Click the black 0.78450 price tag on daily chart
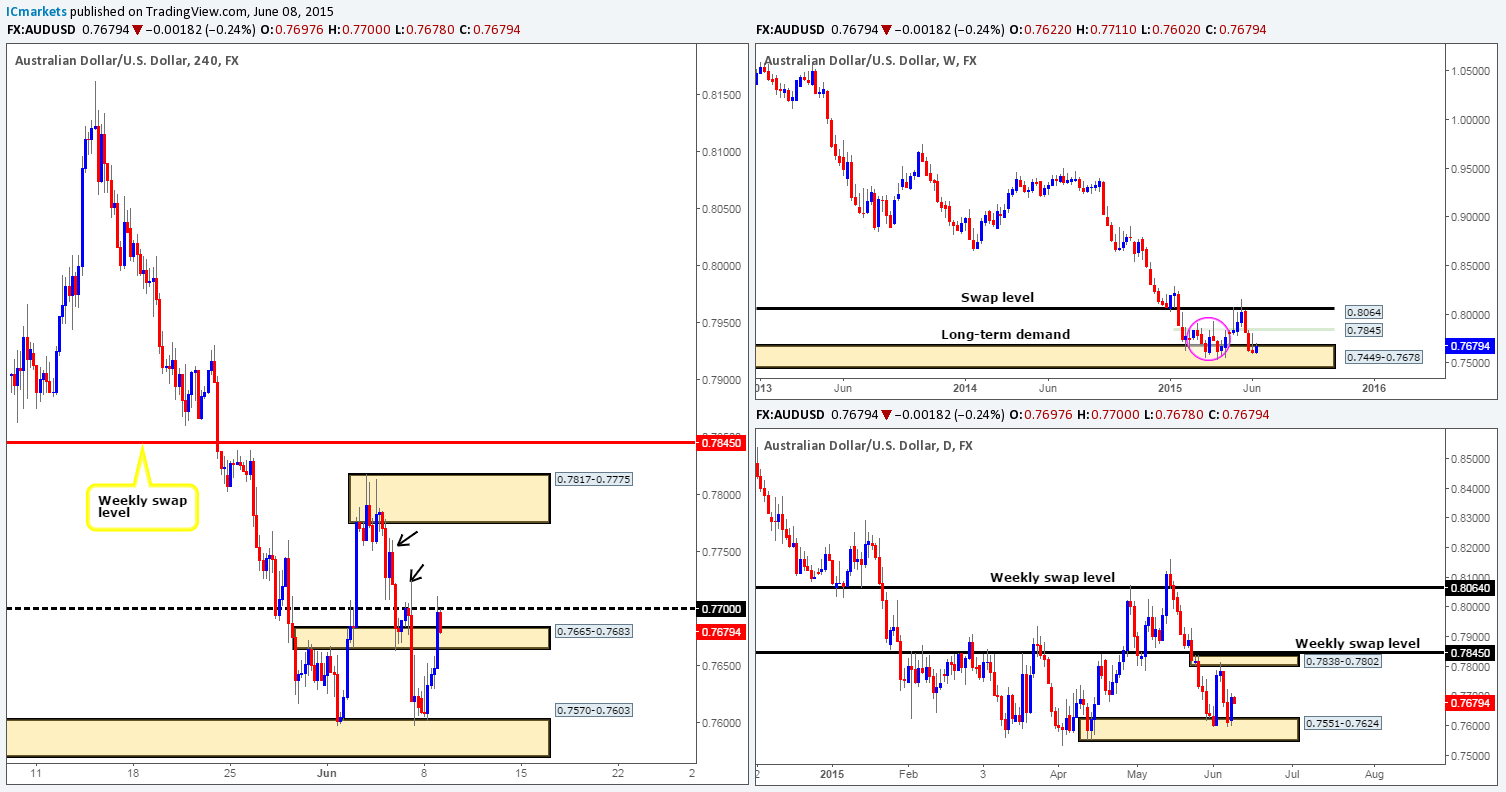1506x792 pixels. coord(1471,652)
